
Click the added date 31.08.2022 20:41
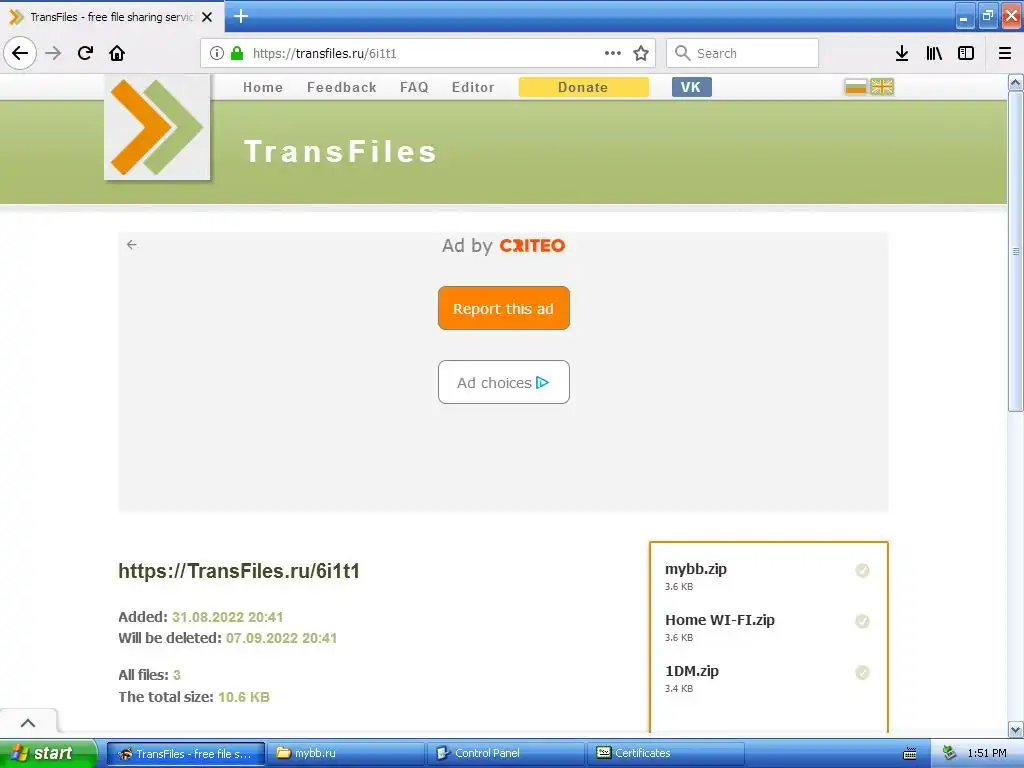coord(227,617)
